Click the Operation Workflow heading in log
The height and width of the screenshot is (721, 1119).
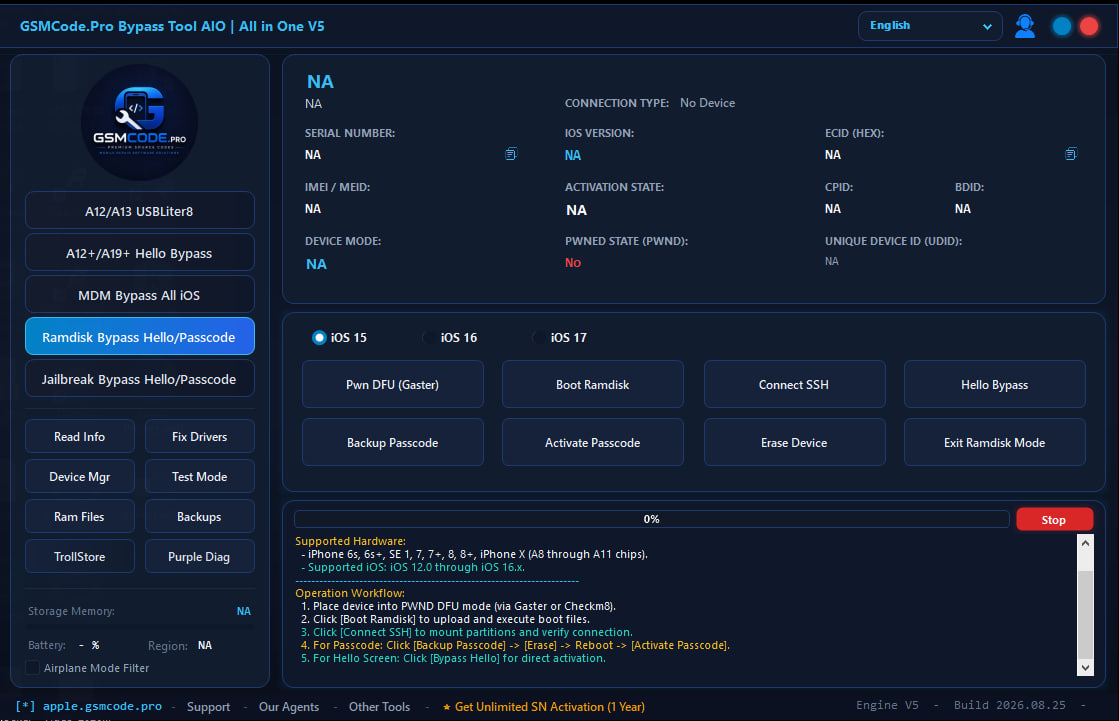(x=350, y=593)
